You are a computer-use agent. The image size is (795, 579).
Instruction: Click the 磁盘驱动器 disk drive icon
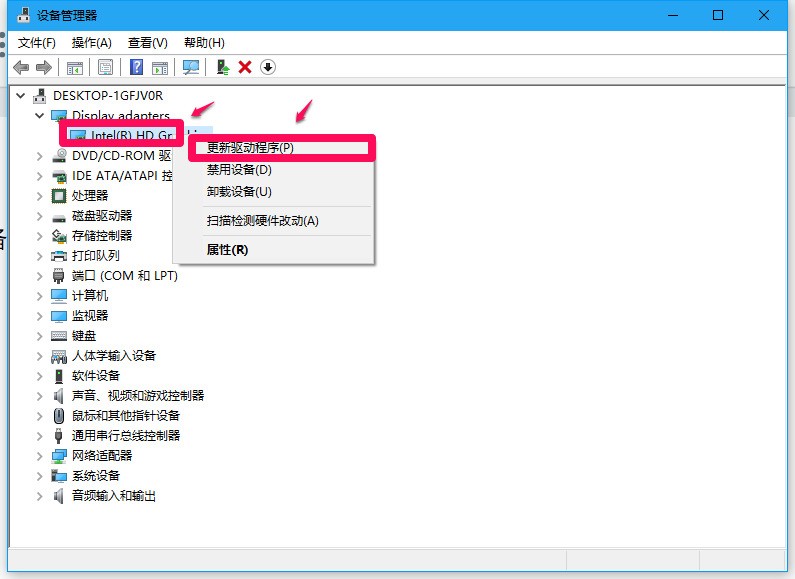pos(59,218)
